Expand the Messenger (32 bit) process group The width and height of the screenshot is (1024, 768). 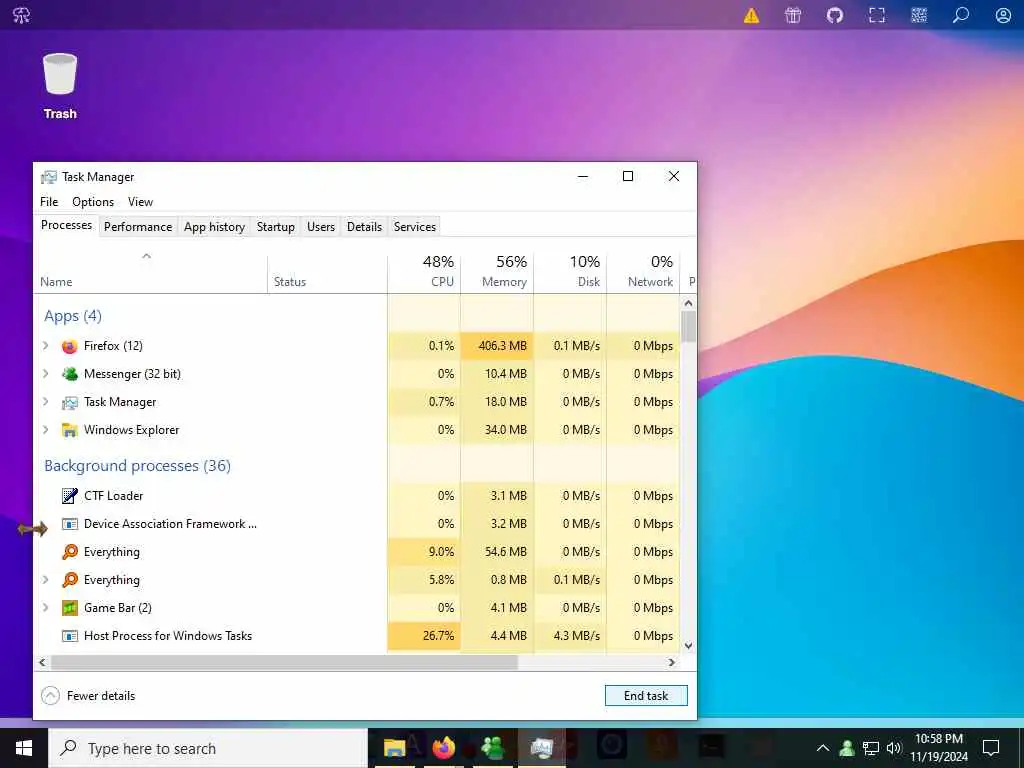[46, 374]
